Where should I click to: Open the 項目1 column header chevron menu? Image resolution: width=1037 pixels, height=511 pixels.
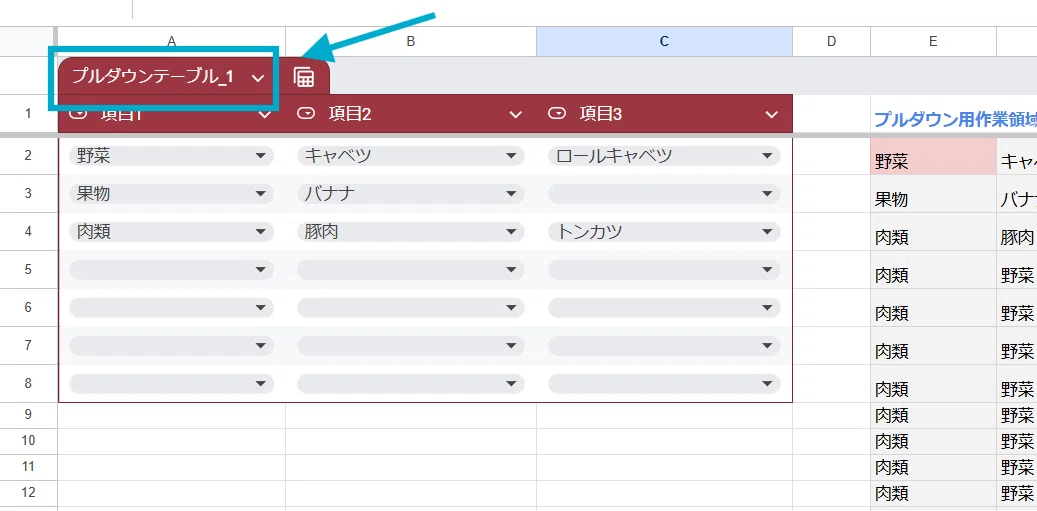pos(264,115)
